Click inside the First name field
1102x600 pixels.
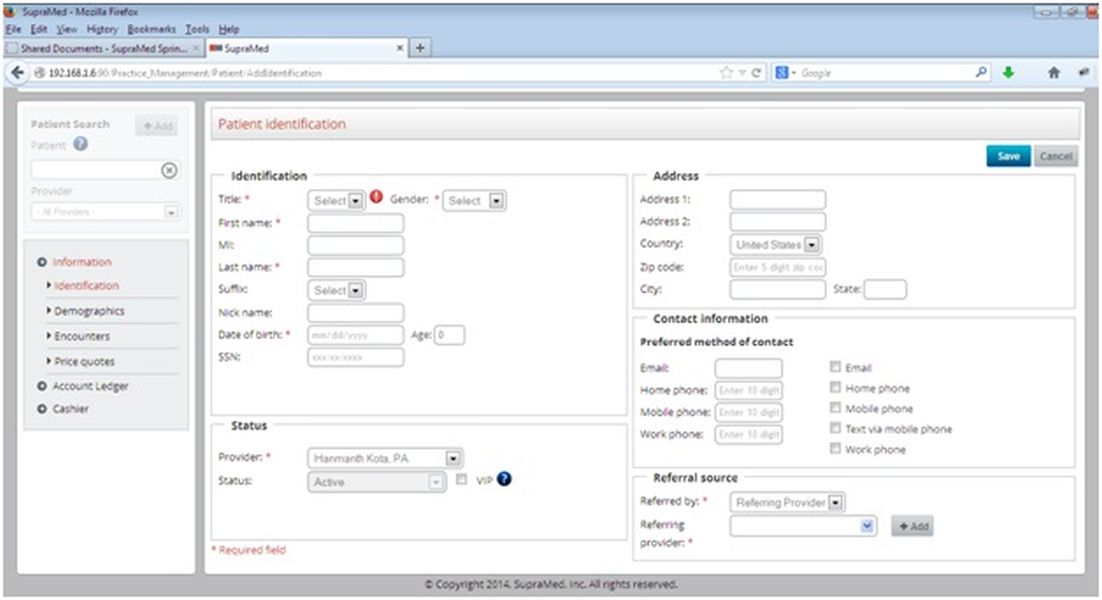pos(355,222)
